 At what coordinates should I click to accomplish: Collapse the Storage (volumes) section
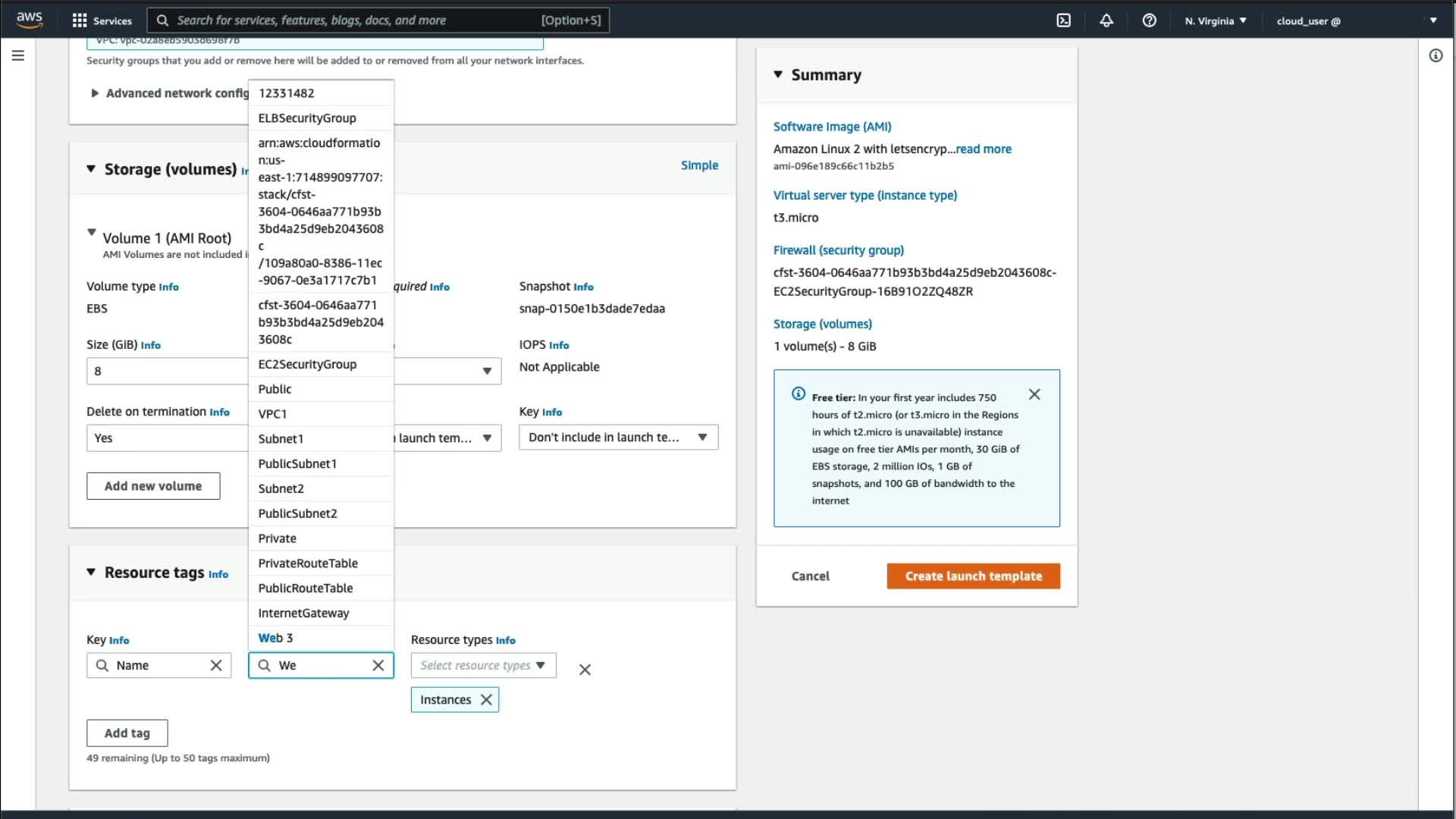click(x=91, y=169)
